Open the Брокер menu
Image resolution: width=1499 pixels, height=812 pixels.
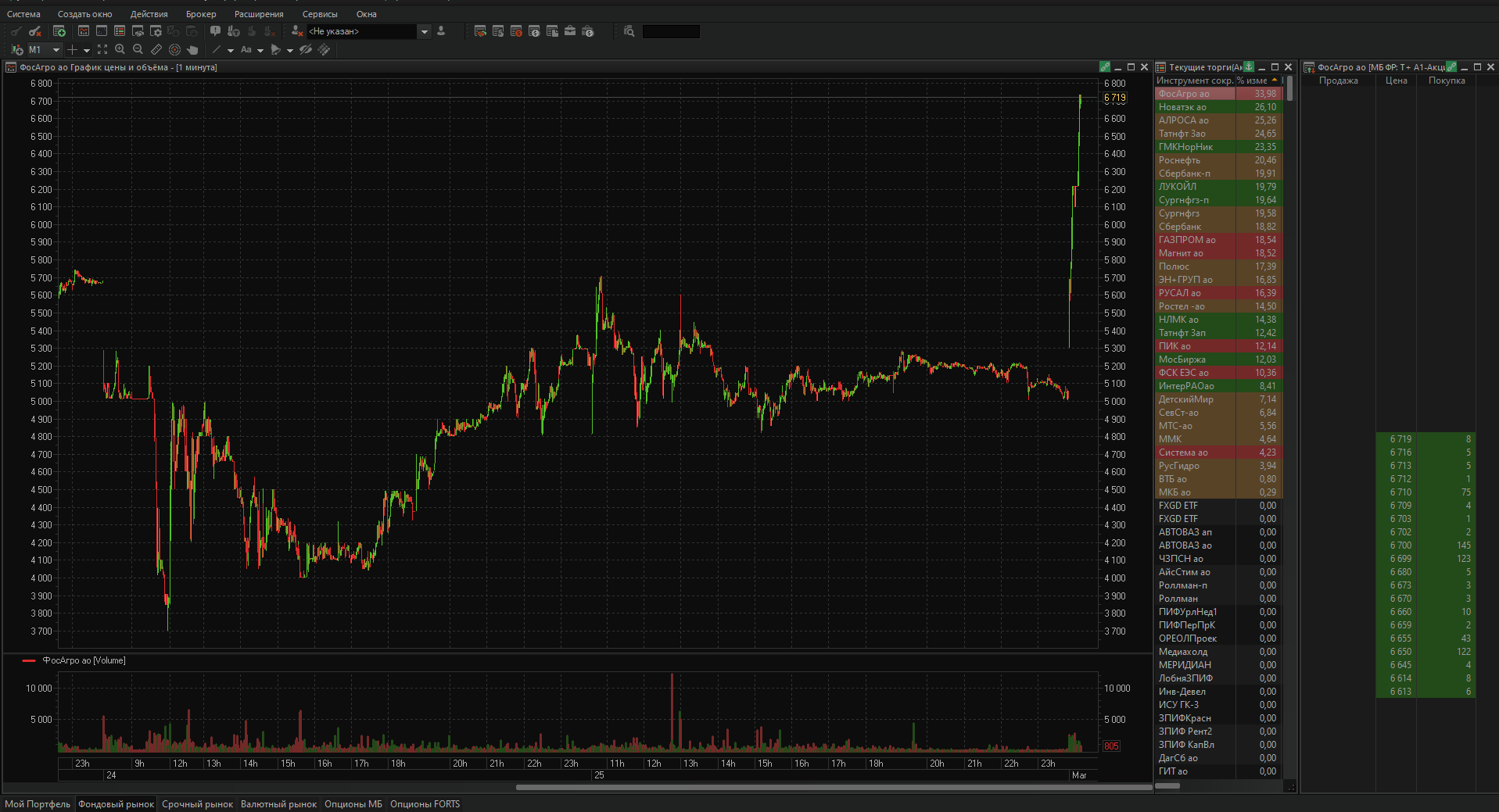coord(201,14)
